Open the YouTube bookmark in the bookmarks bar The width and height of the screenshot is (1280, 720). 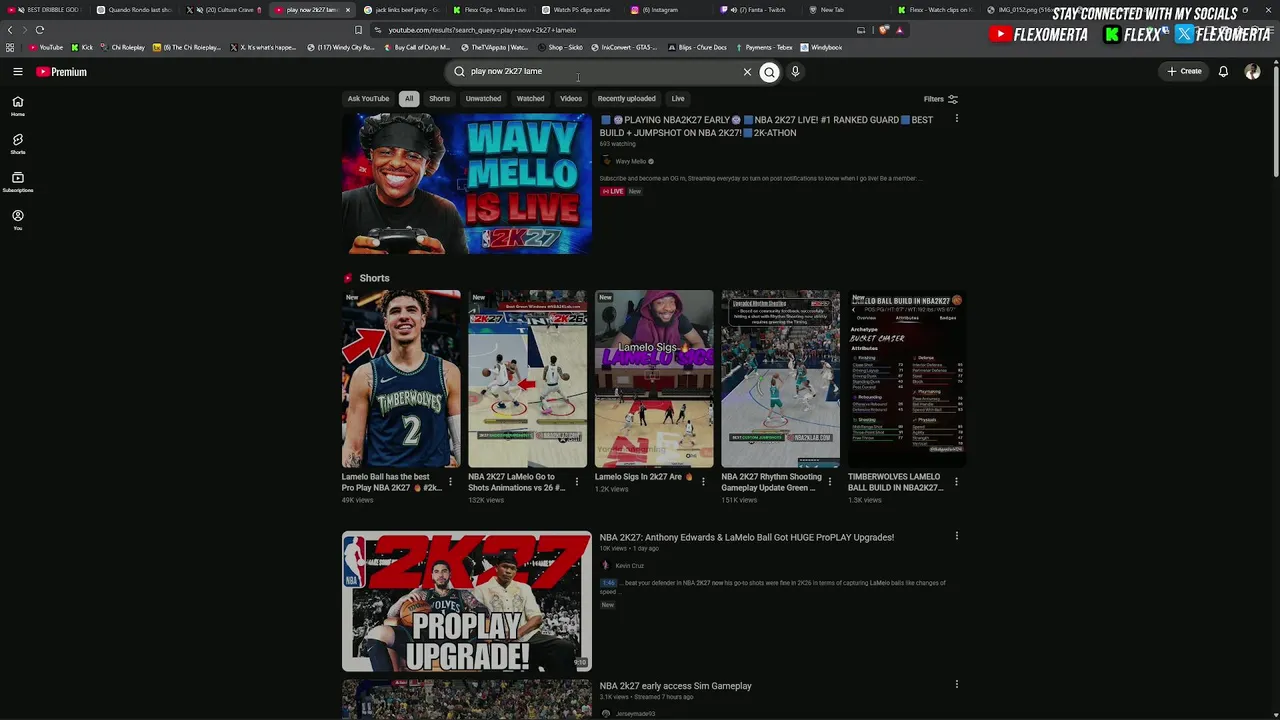46,47
